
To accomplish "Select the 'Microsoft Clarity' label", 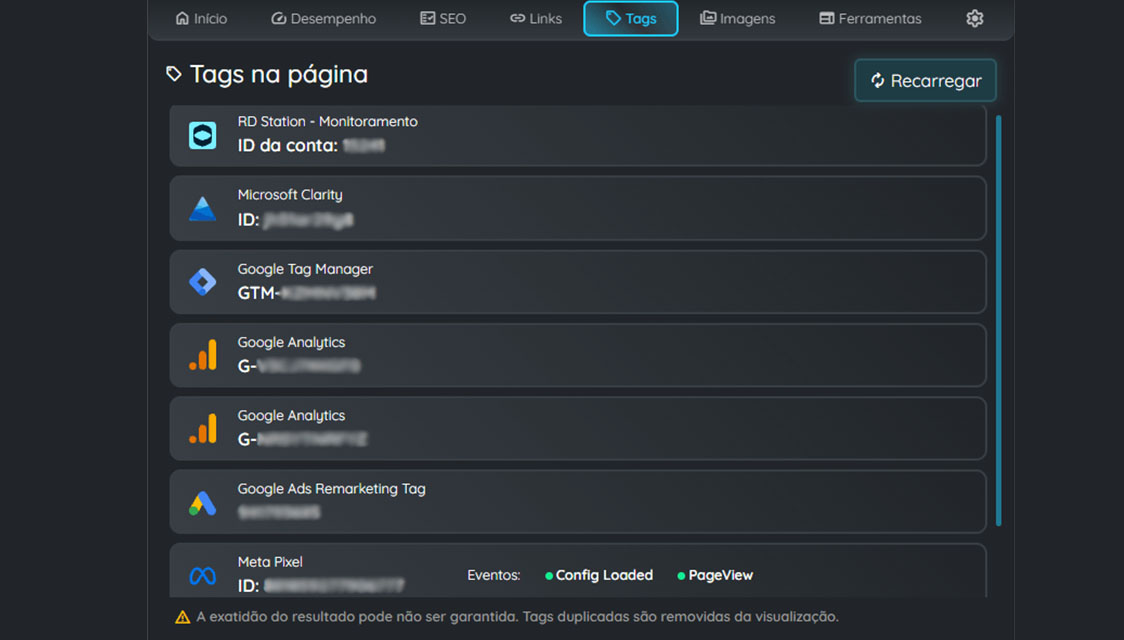I will (x=290, y=195).
